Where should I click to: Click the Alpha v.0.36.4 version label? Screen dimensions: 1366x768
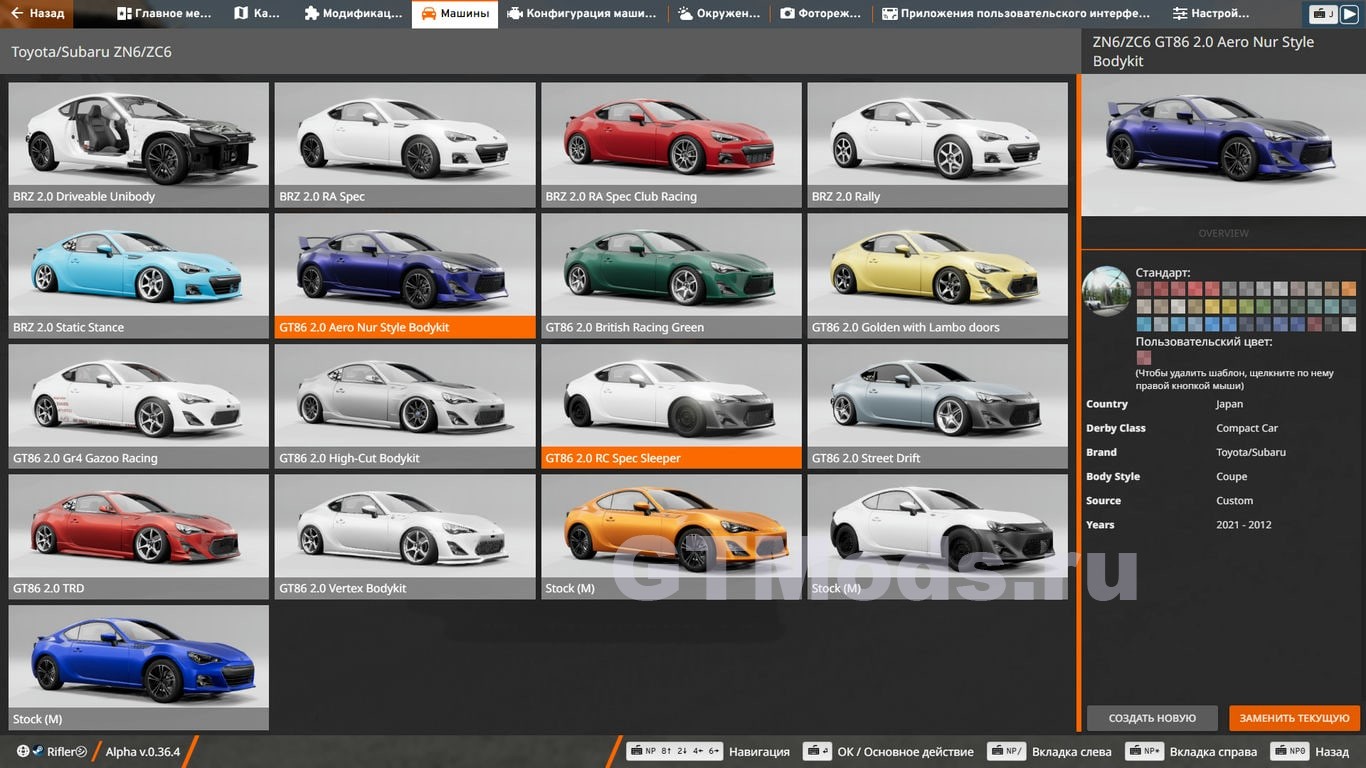point(143,752)
